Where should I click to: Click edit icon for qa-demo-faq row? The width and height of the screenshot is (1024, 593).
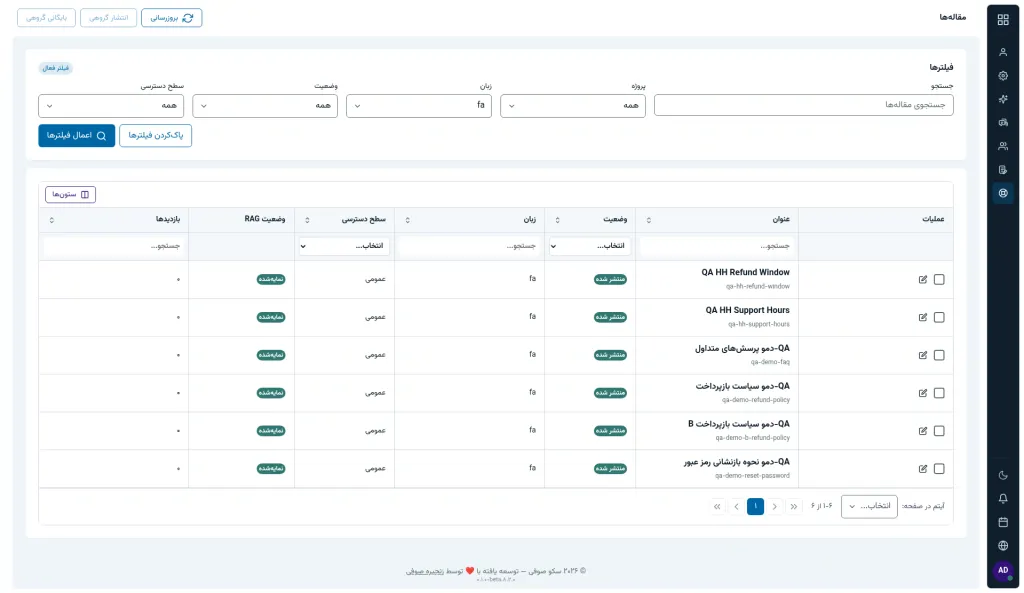coord(923,355)
